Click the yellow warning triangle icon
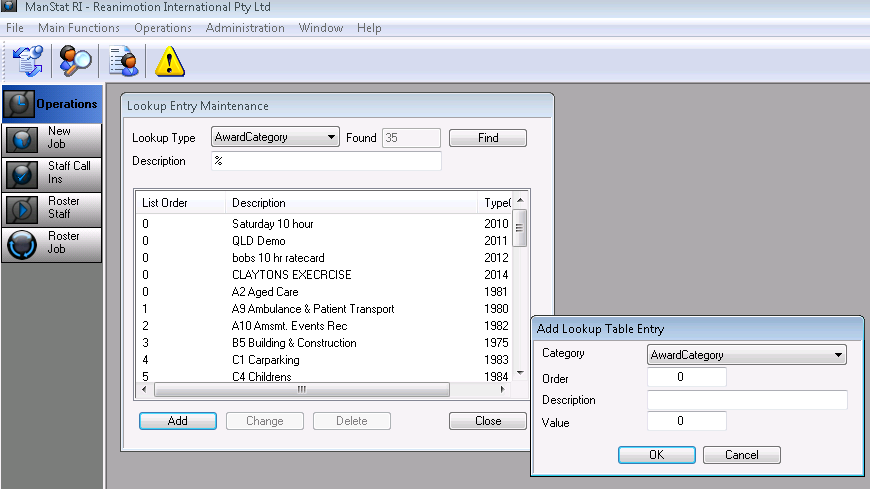The width and height of the screenshot is (870, 489). pyautogui.click(x=169, y=62)
